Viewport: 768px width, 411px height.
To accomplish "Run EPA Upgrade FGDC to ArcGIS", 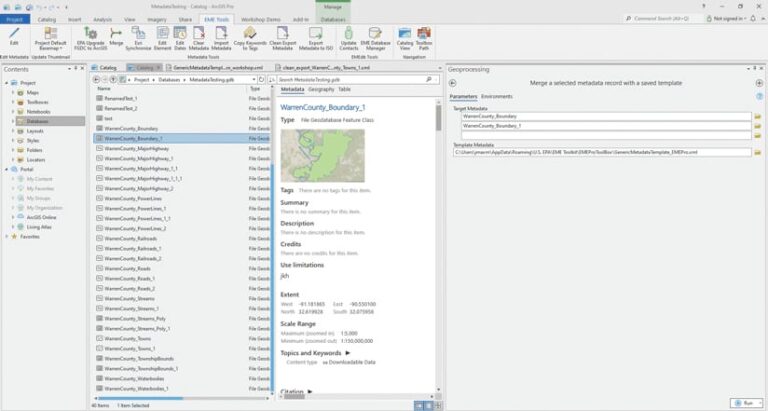I will point(91,38).
